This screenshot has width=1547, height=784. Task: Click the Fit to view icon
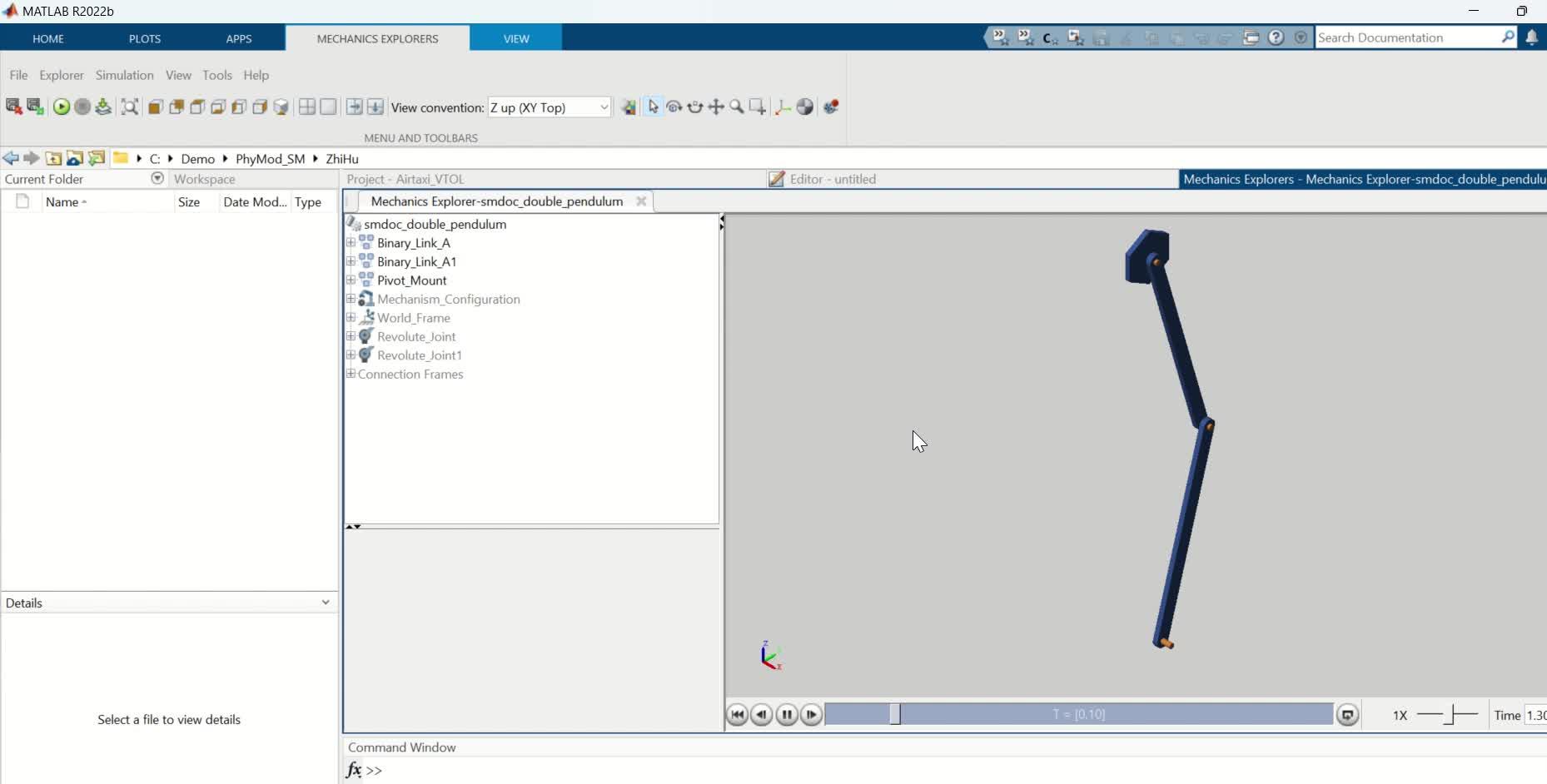[129, 107]
